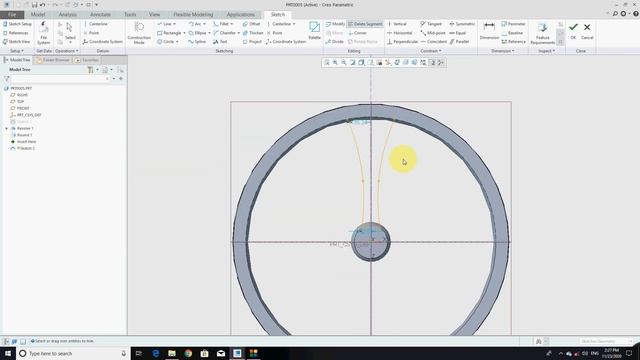
Task: Open the Folder Browser tab
Action: point(53,60)
